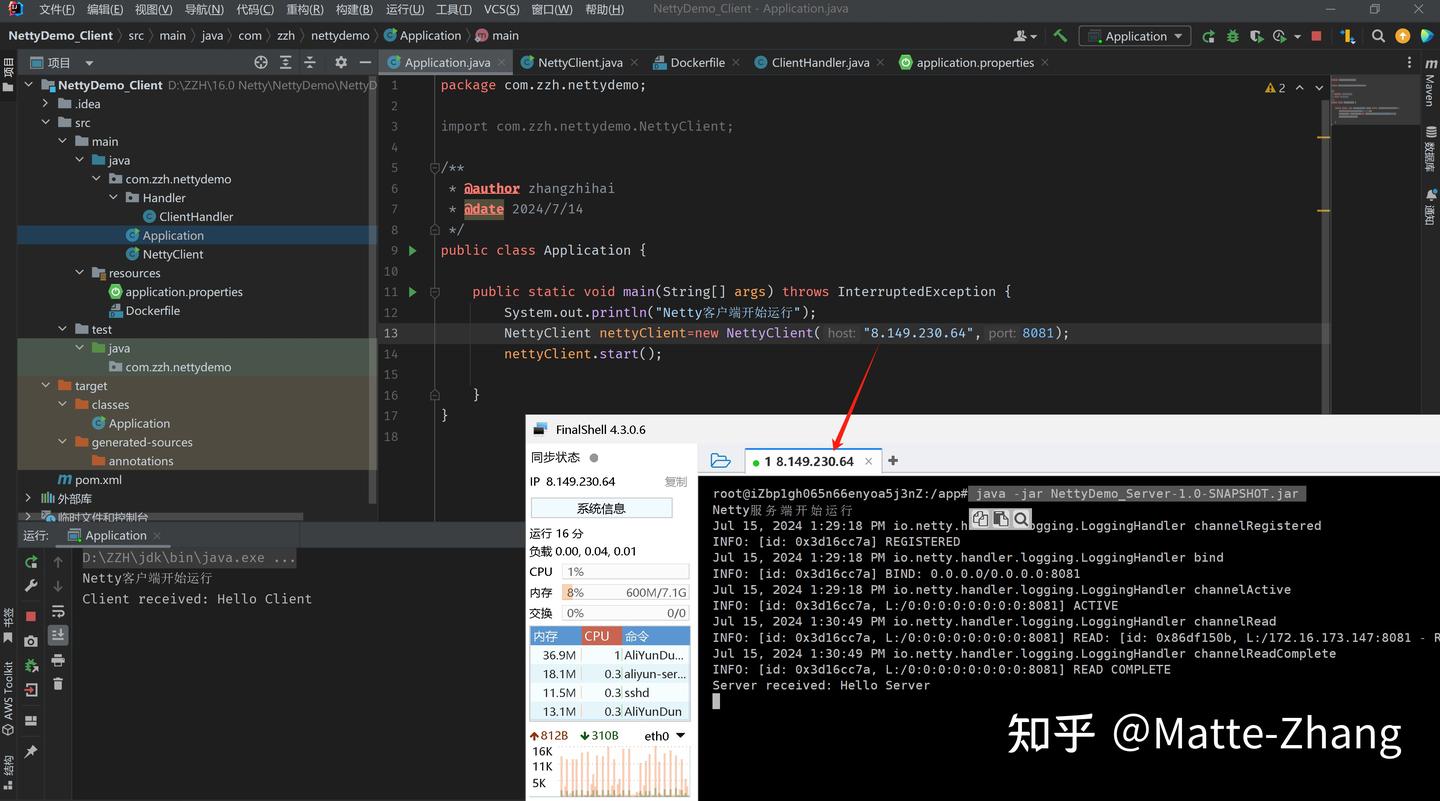Click the red stop icon in the Run panel

(x=31, y=616)
